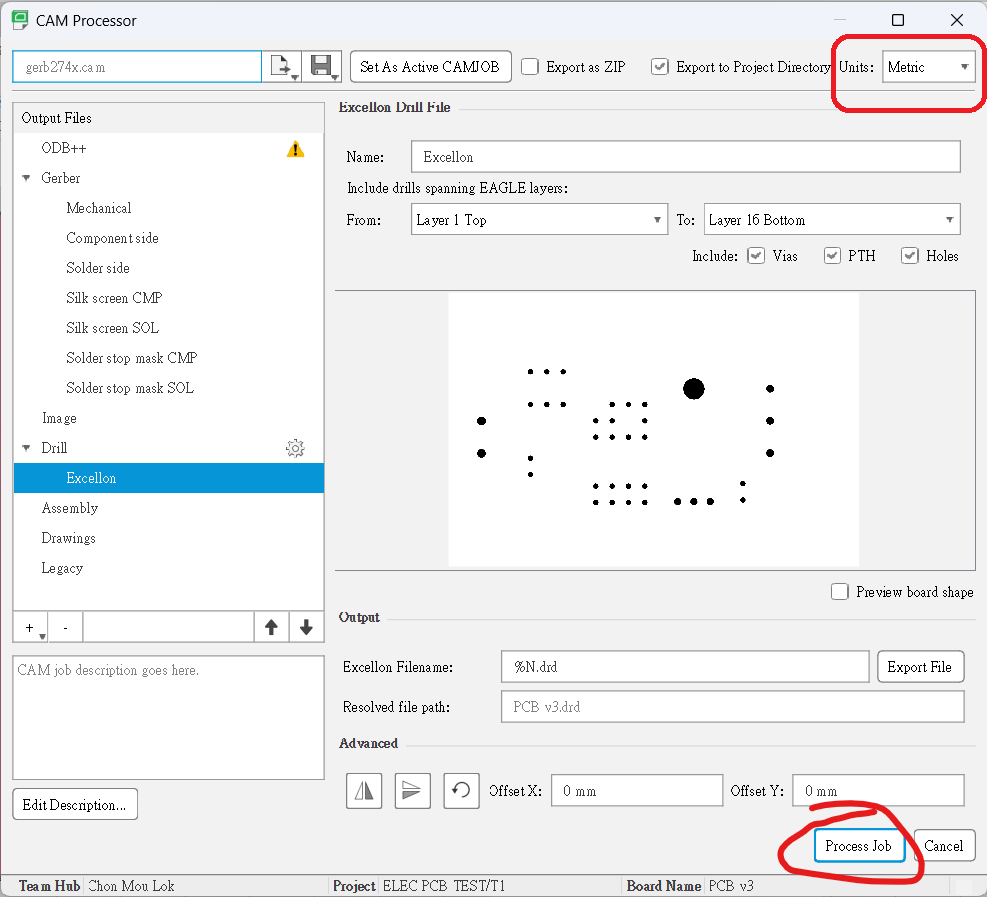Image resolution: width=987 pixels, height=897 pixels.
Task: Move the selected output down
Action: [x=306, y=628]
